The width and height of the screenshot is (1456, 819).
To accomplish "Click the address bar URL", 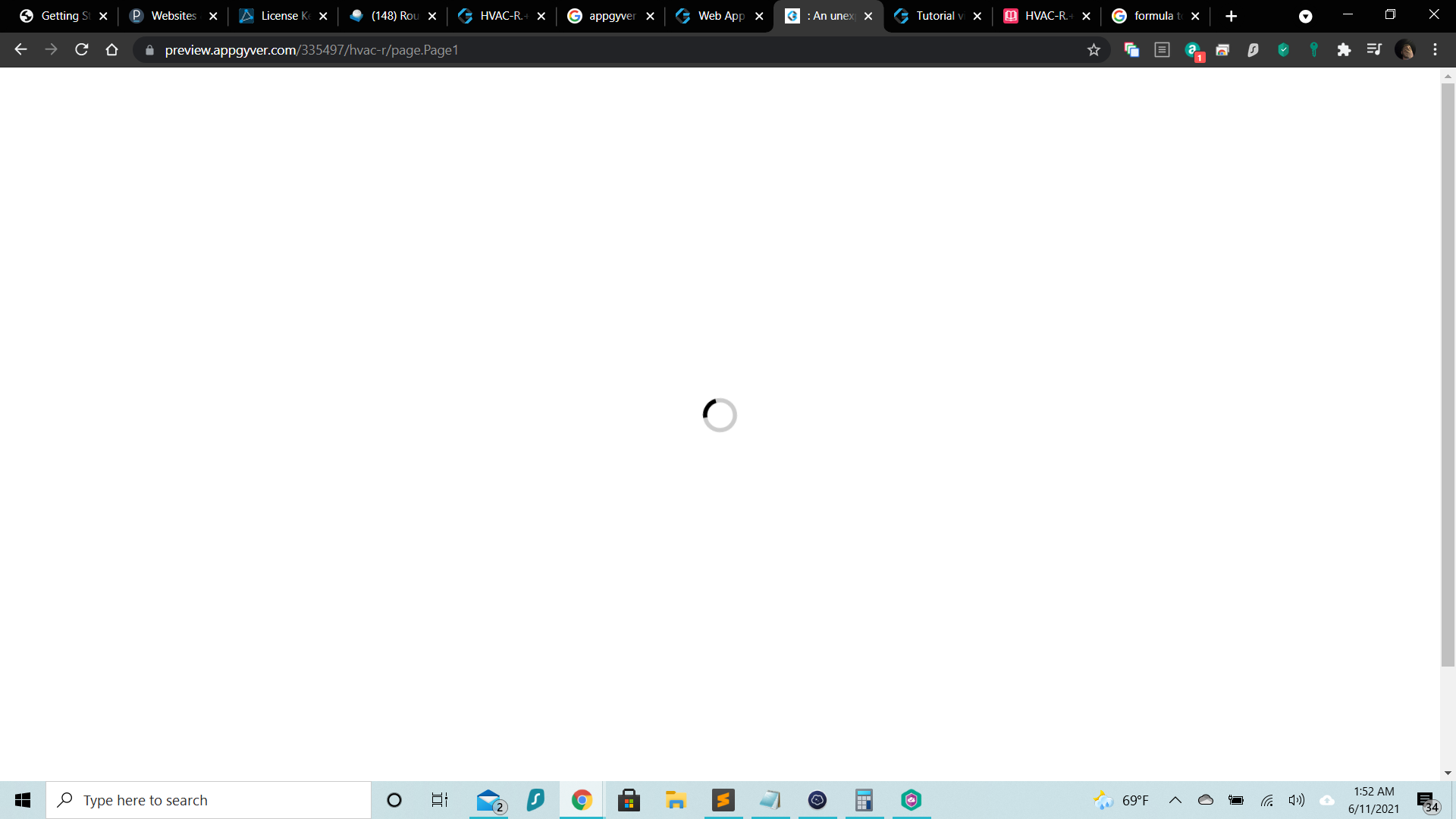I will point(312,50).
